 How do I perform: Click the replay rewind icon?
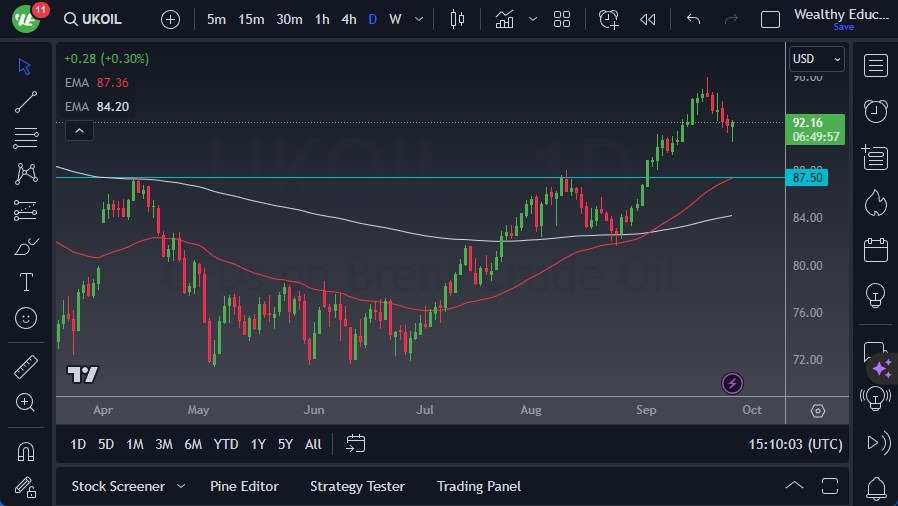pos(648,19)
